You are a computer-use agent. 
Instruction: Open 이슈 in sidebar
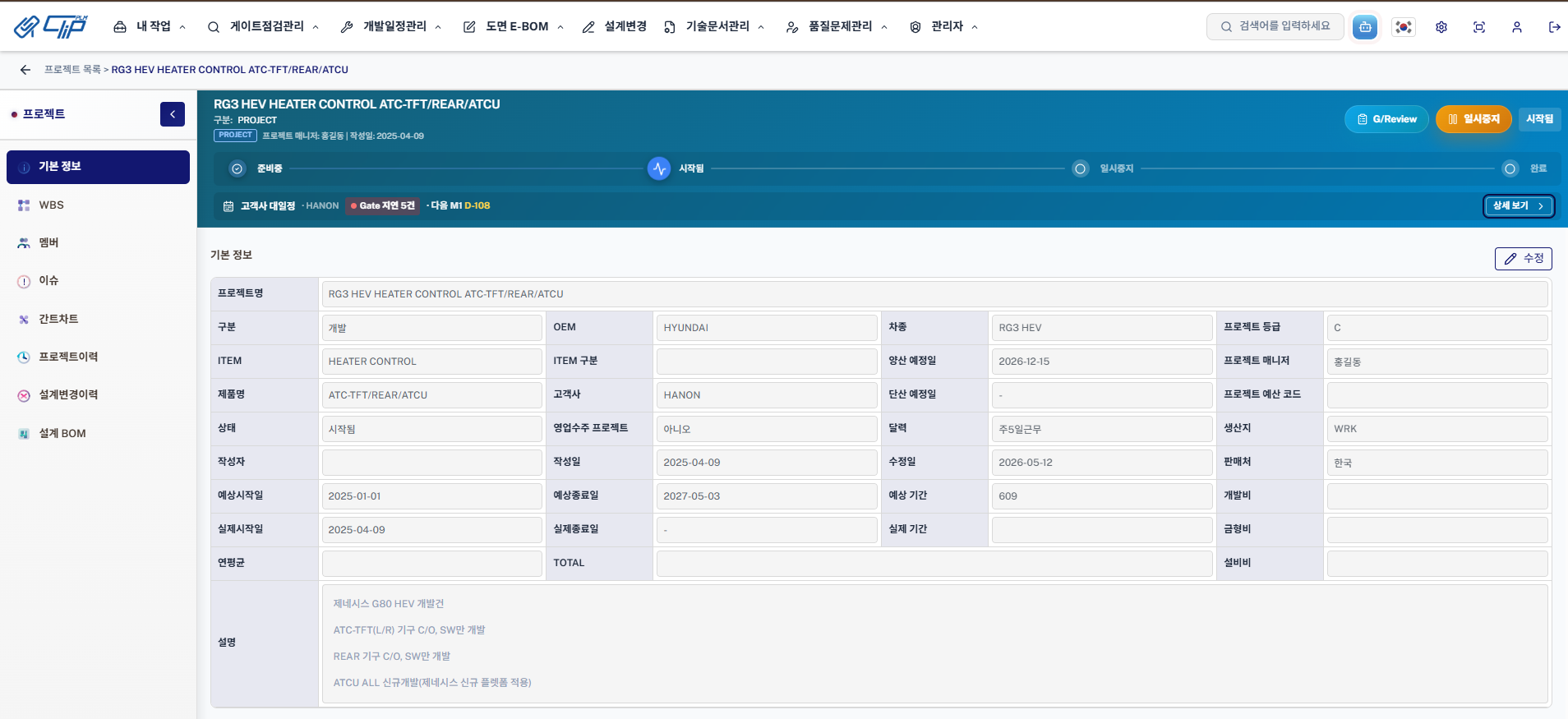98,281
